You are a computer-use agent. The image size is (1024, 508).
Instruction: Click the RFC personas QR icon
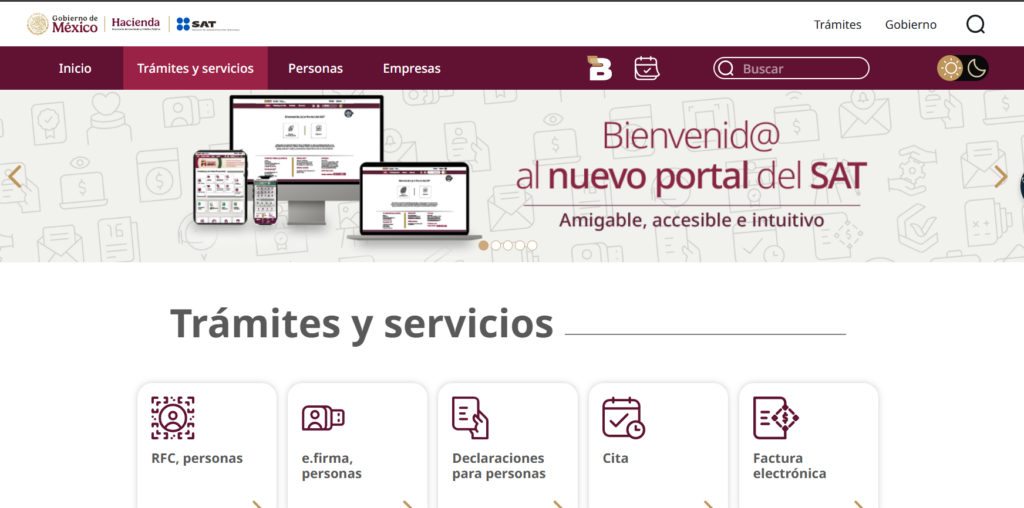point(172,417)
